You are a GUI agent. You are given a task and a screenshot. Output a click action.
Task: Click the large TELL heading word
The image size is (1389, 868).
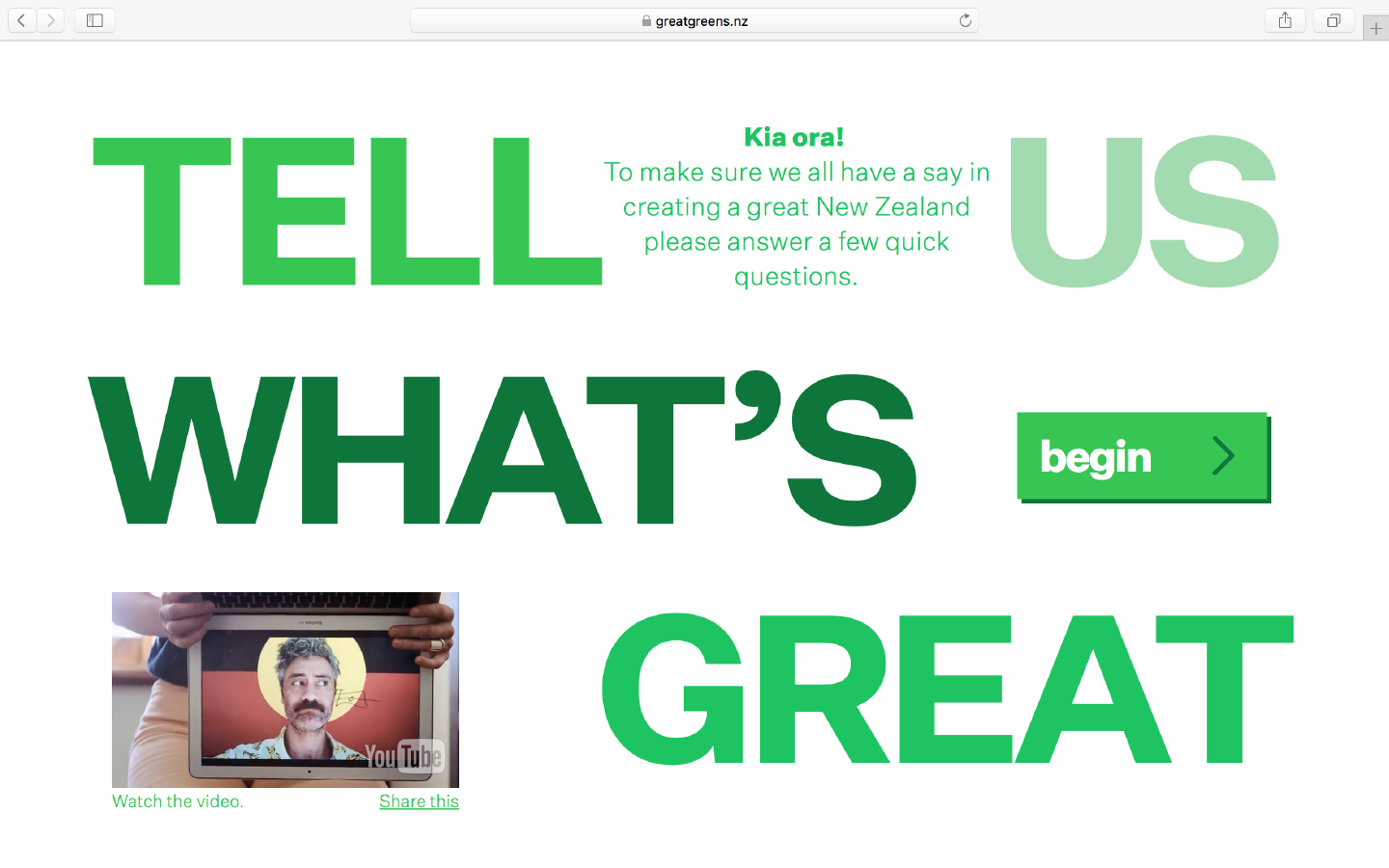pos(347,211)
